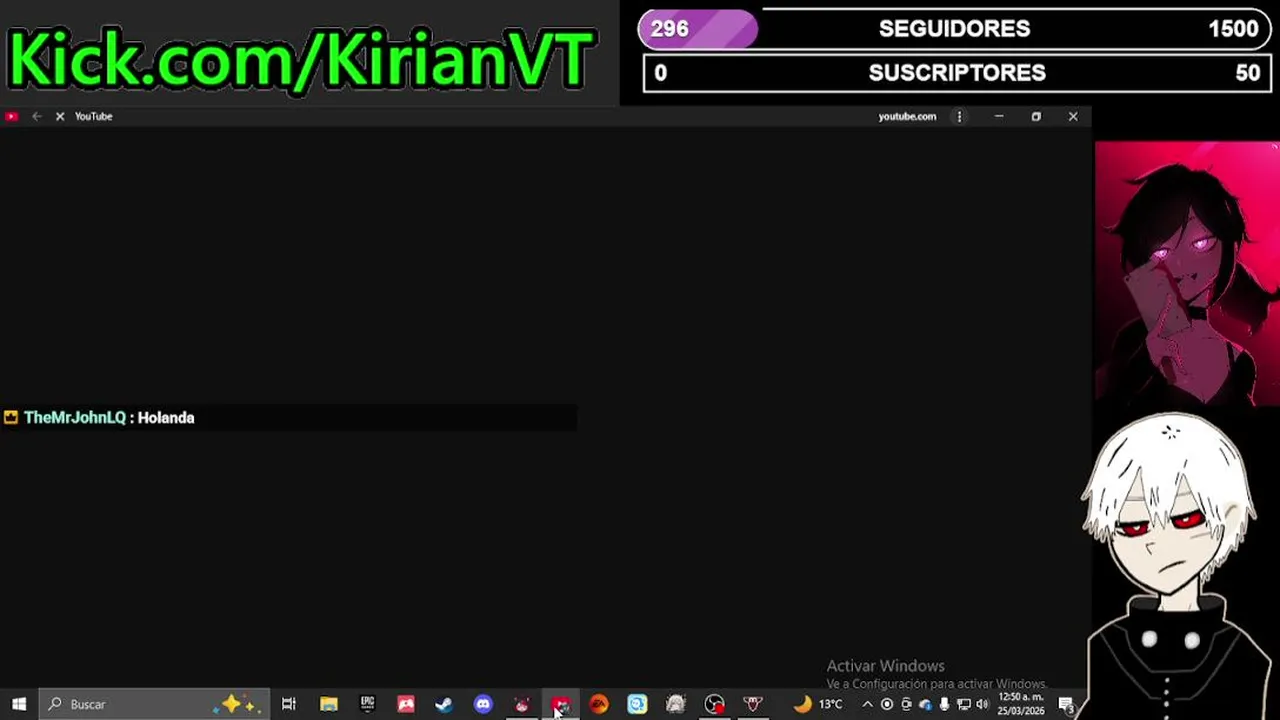Click the OneDrive cloud tray icon
The width and height of the screenshot is (1280, 720).
click(x=925, y=704)
